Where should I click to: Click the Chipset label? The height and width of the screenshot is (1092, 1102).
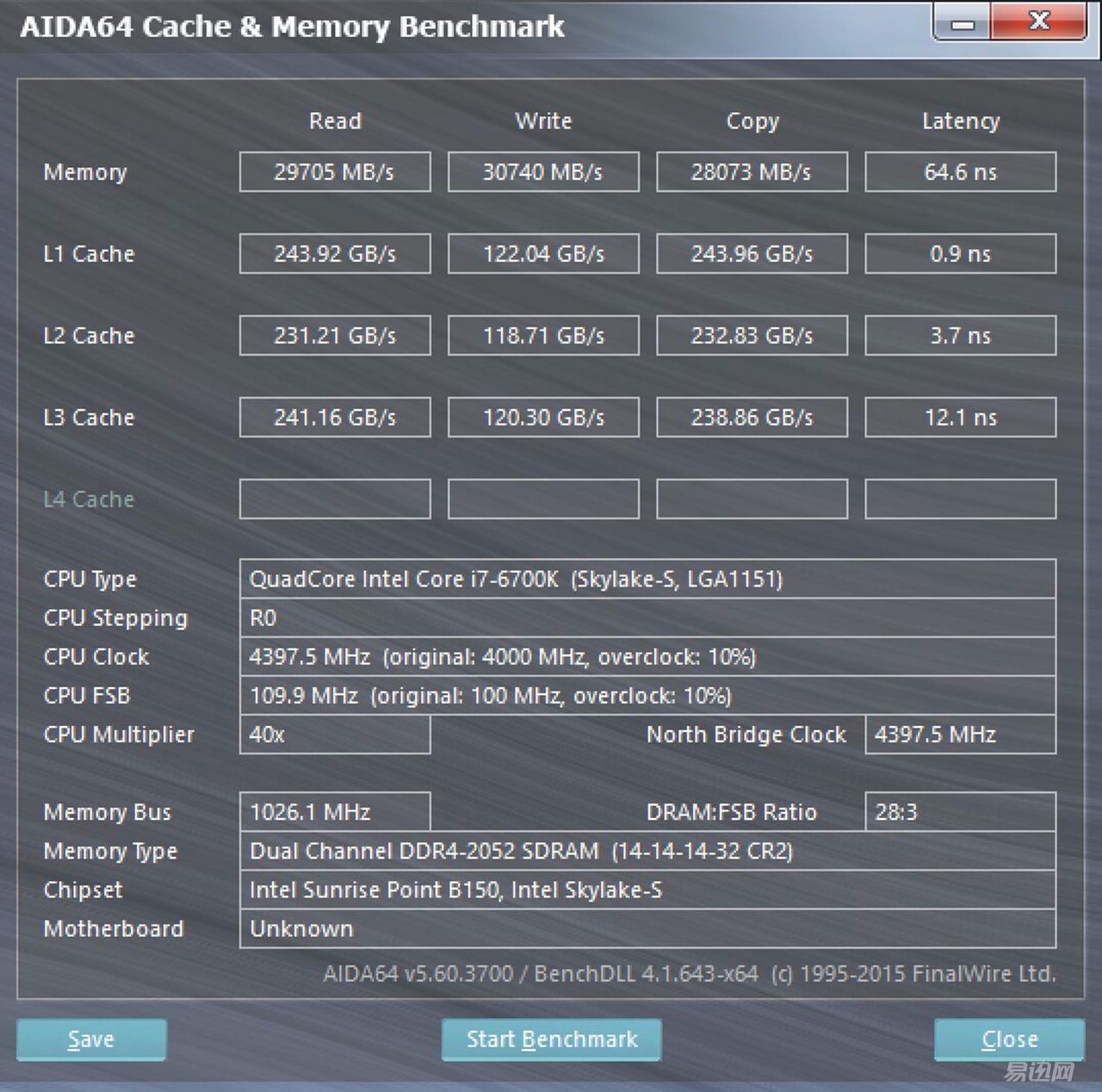pyautogui.click(x=83, y=890)
